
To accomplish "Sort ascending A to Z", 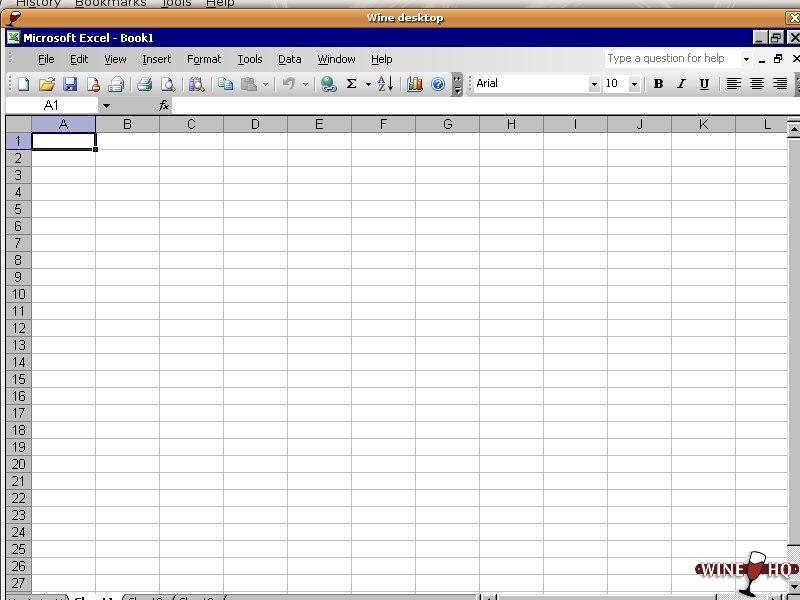I will [386, 84].
